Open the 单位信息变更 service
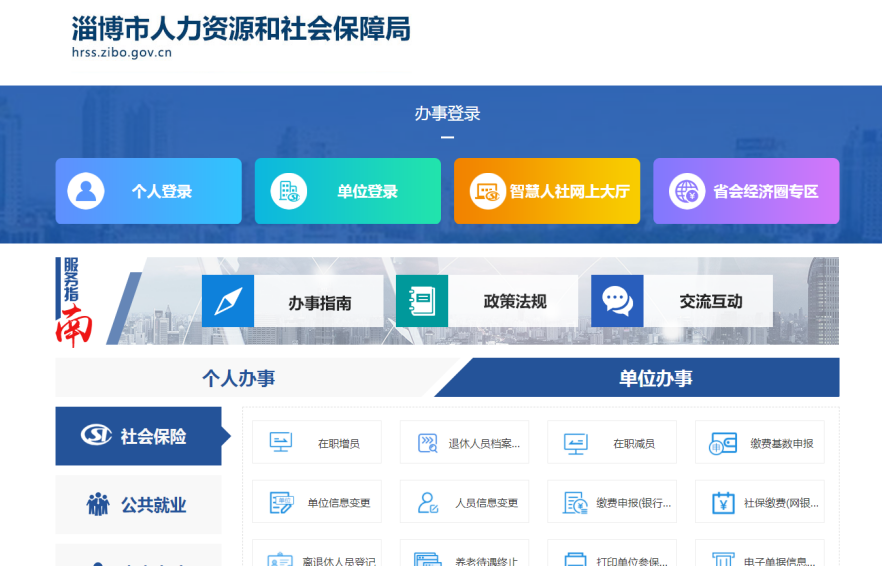This screenshot has width=882, height=566. (317, 503)
